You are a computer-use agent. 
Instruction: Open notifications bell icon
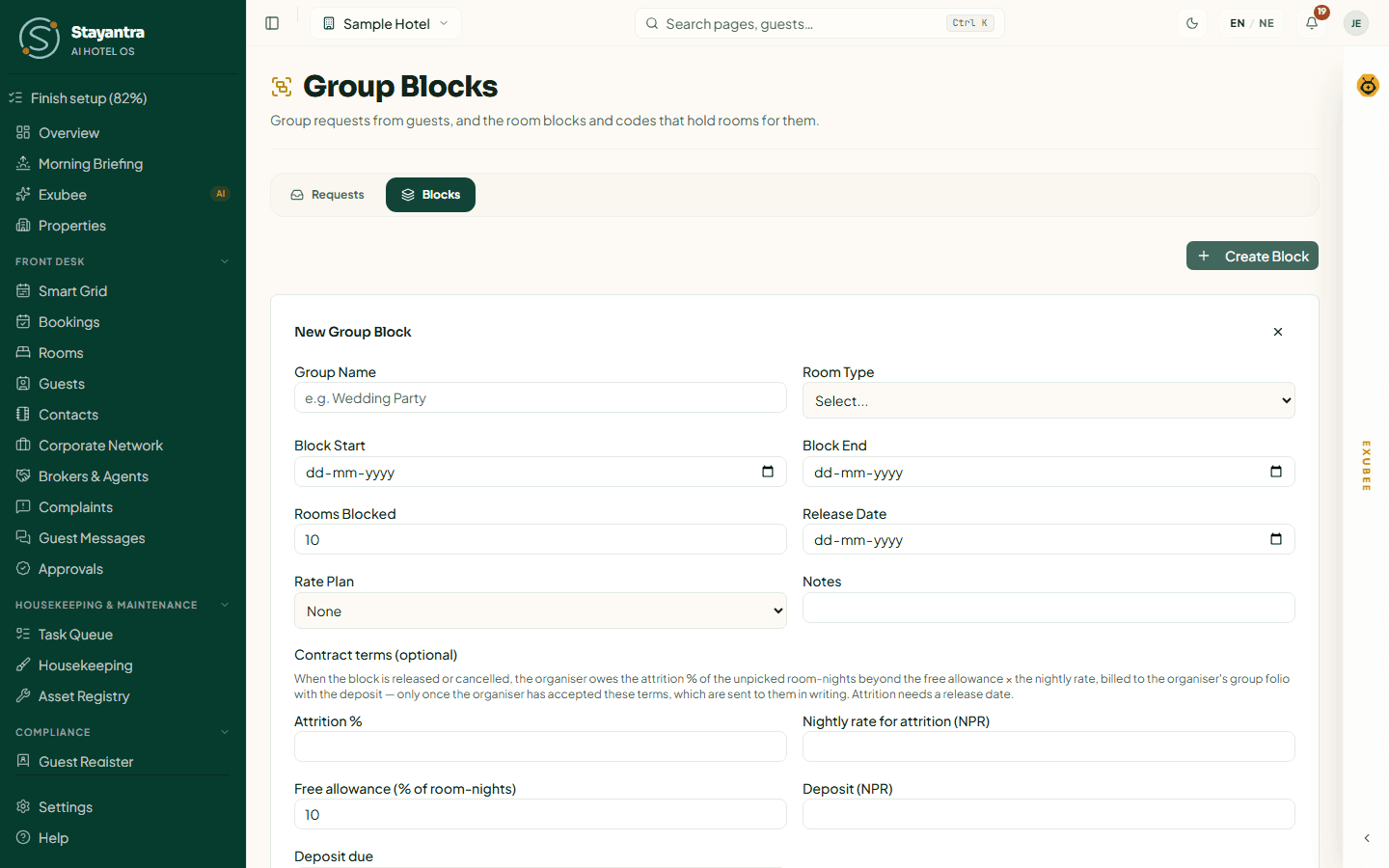1312,23
